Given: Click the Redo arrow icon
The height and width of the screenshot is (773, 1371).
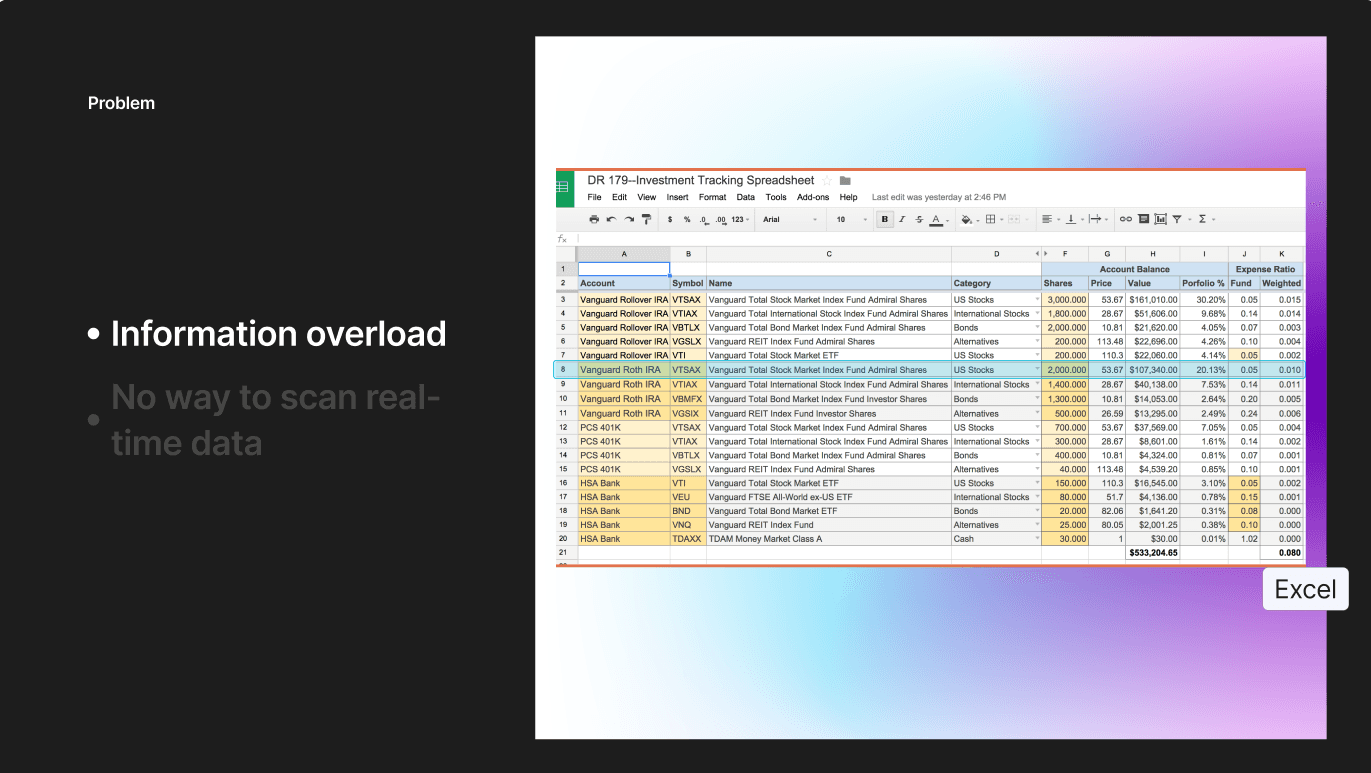Looking at the screenshot, I should tap(629, 219).
